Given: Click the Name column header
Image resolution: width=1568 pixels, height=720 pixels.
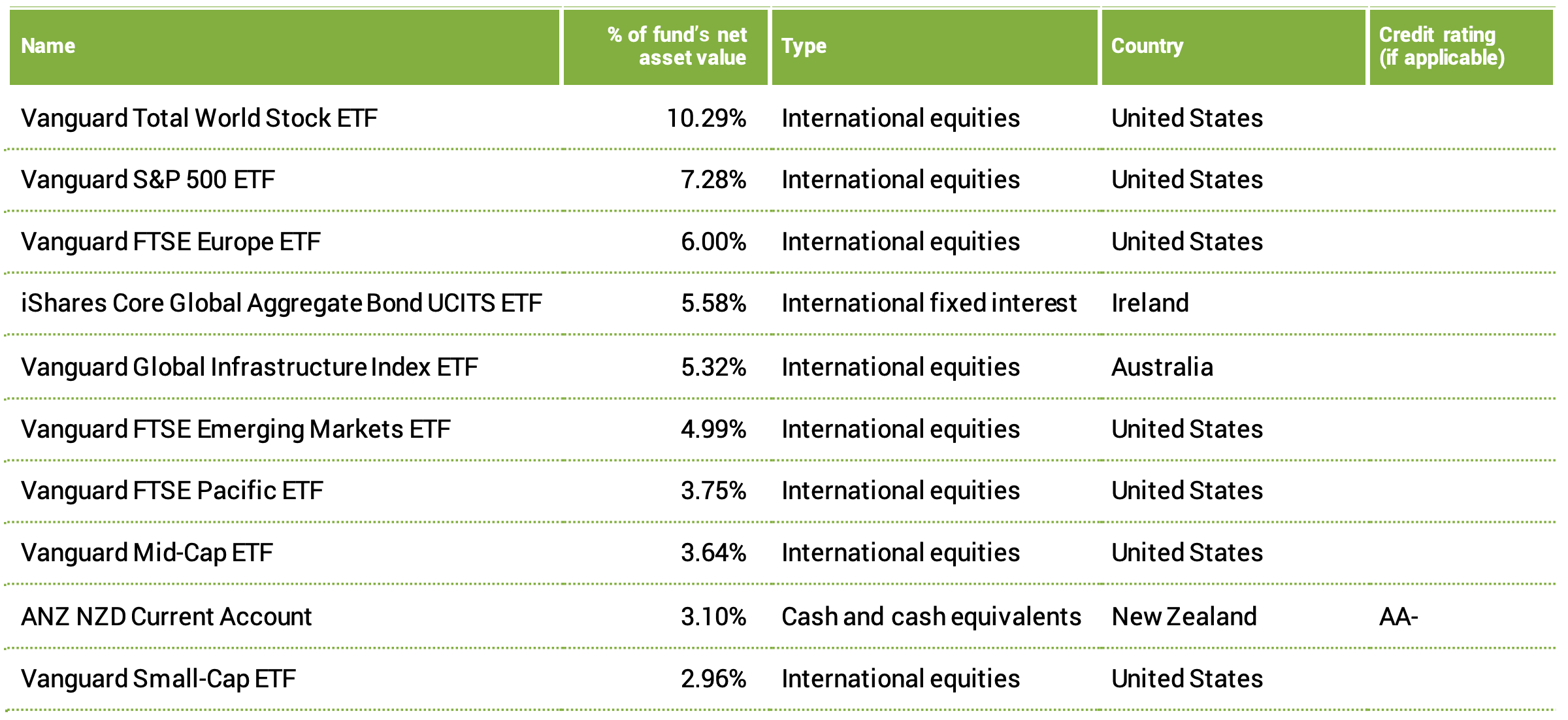Looking at the screenshot, I should (x=48, y=46).
